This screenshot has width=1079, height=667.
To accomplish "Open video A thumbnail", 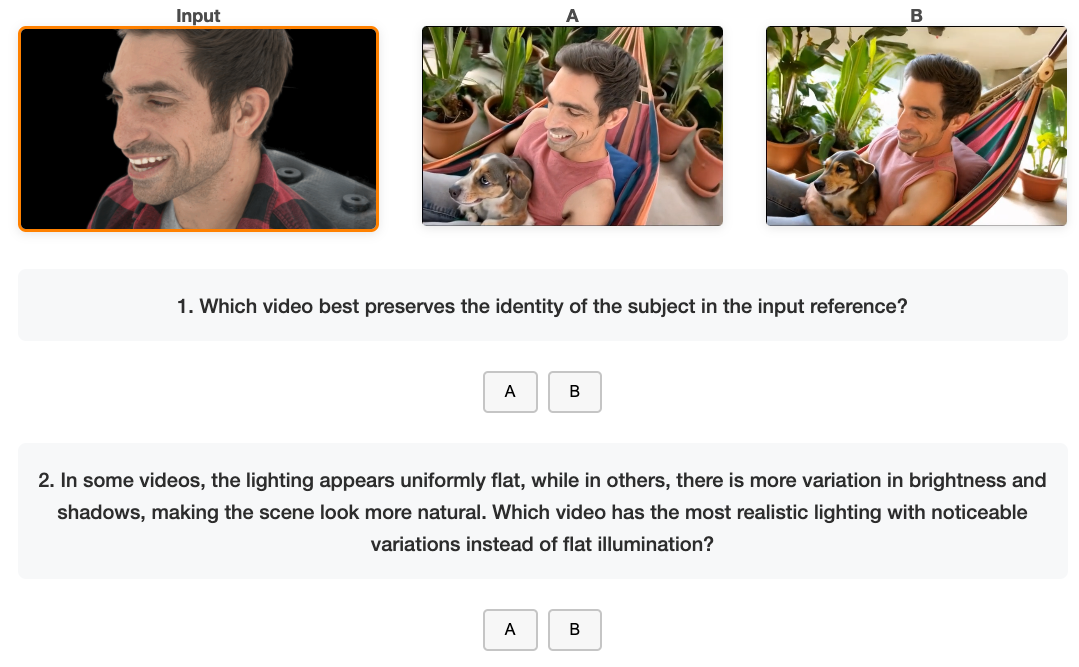I will coord(572,126).
